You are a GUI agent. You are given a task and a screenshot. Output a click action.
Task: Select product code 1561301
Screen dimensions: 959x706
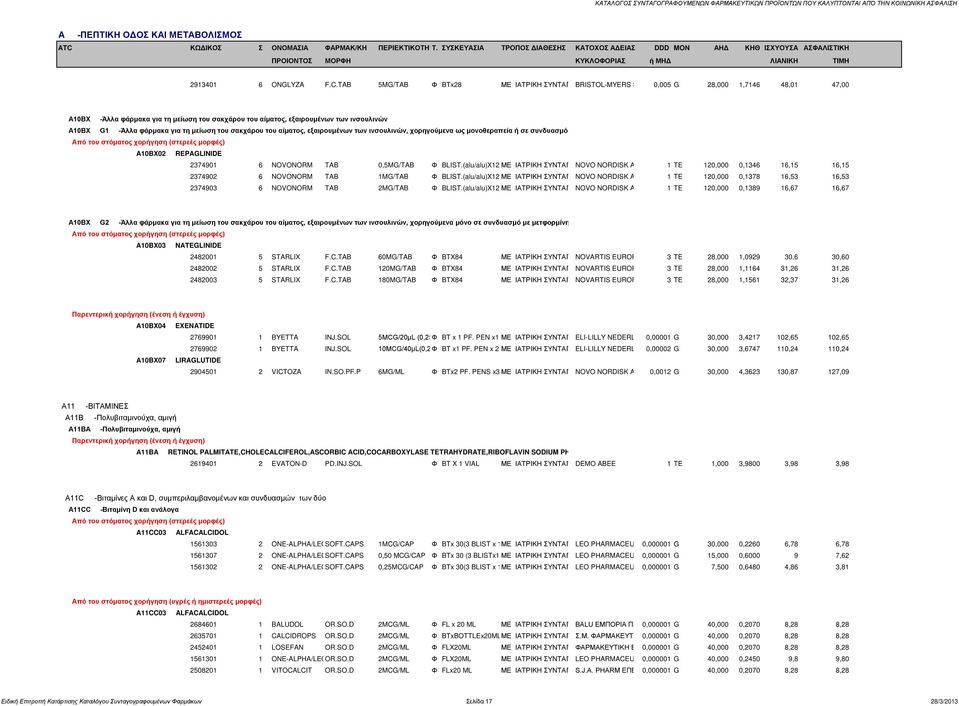(203, 659)
